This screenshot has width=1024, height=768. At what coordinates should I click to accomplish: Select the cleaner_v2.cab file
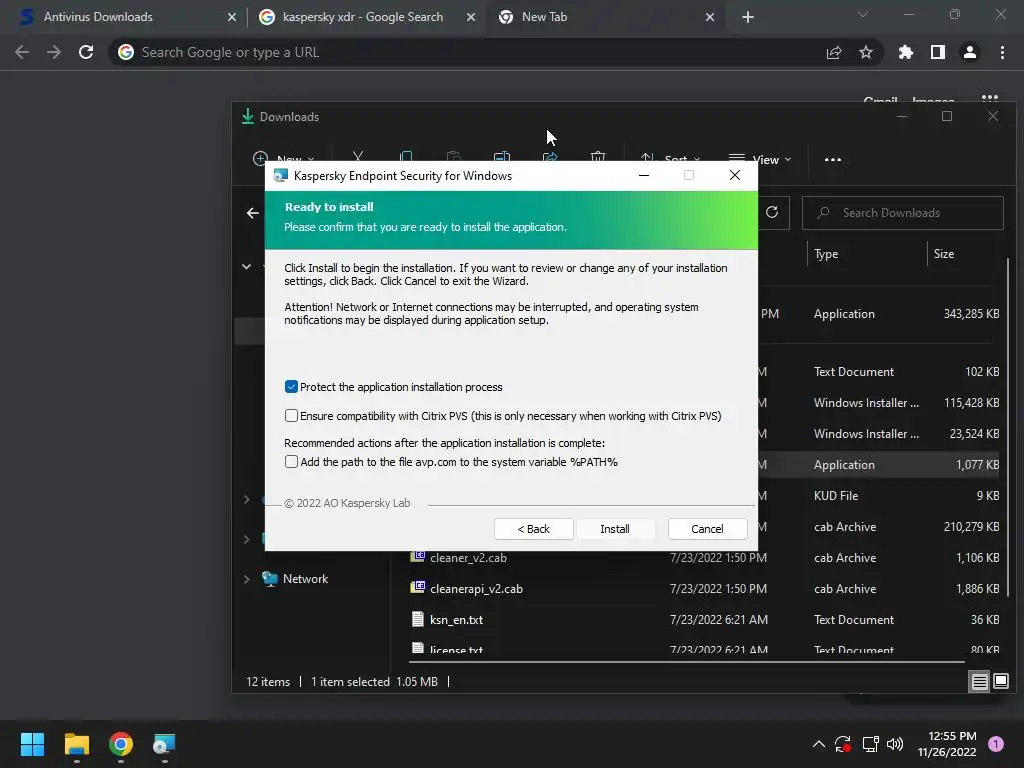468,558
